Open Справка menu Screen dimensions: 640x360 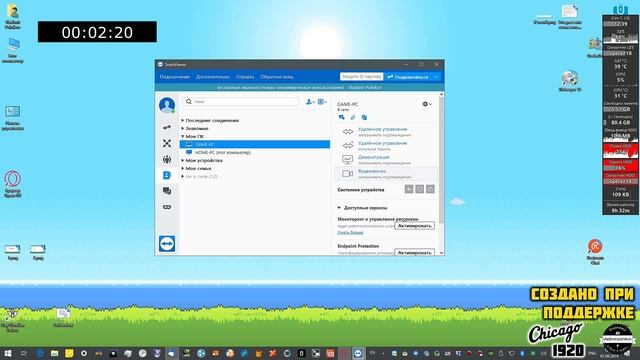point(245,77)
